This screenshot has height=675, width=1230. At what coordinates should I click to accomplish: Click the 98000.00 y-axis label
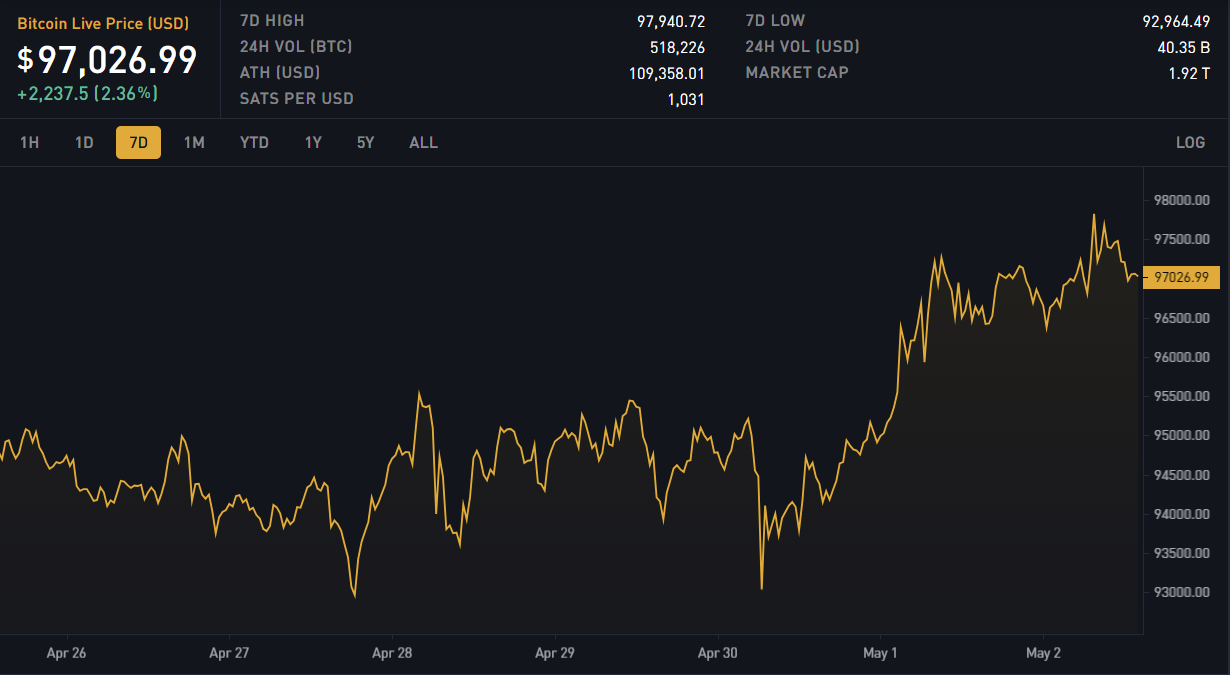tap(1181, 200)
